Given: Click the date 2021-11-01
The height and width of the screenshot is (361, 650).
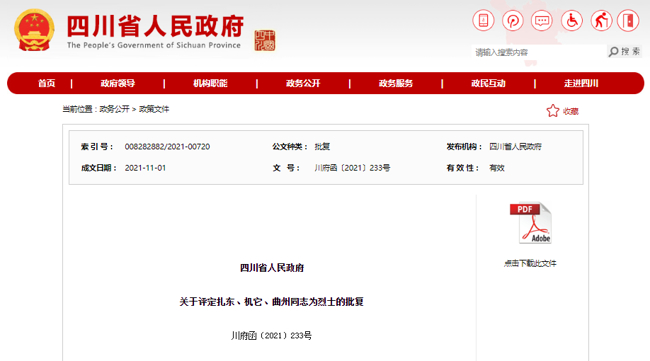Looking at the screenshot, I should [145, 168].
